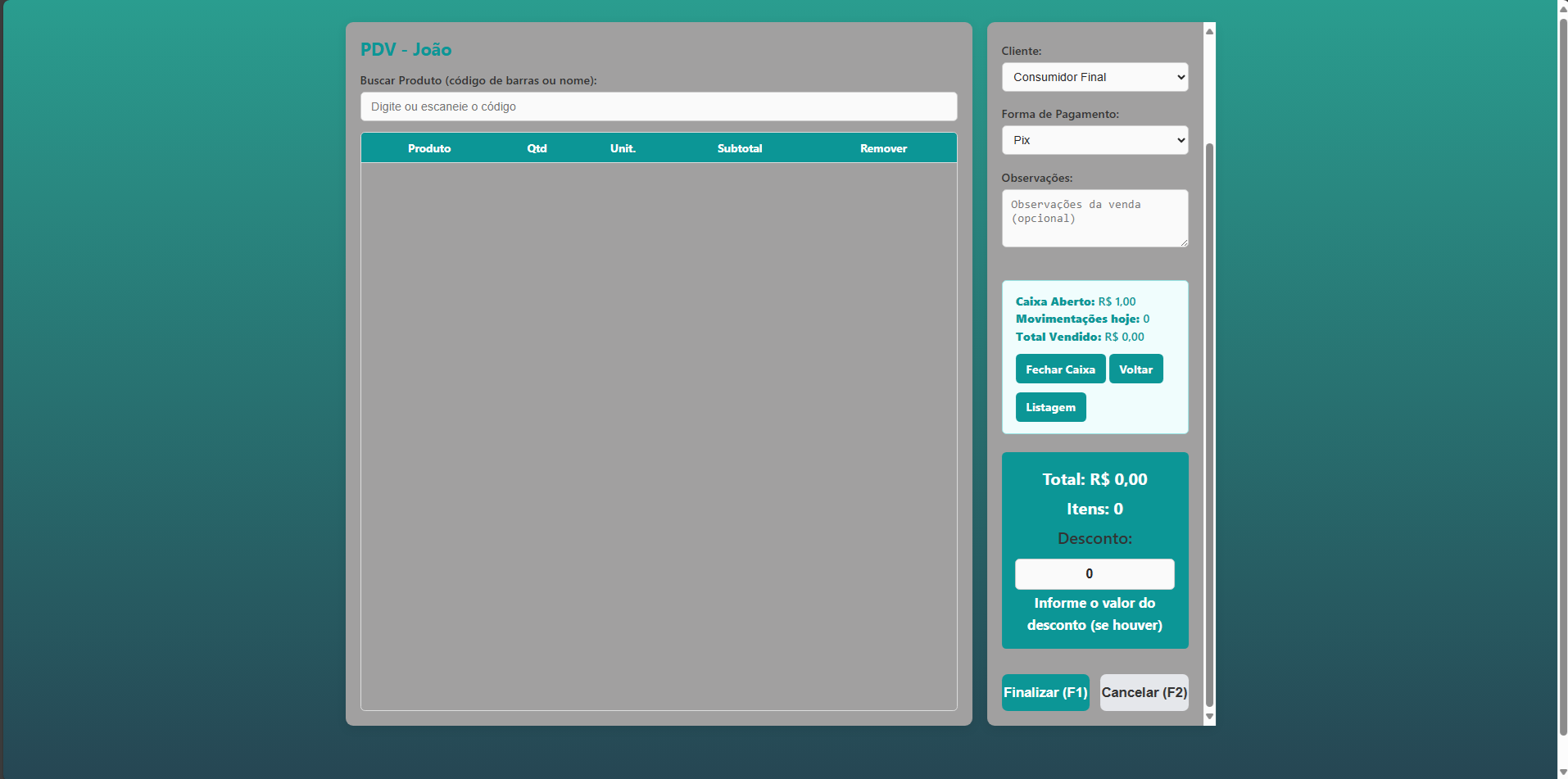The image size is (1568, 779).
Task: Click the Desconto: label
Action: pyautogui.click(x=1094, y=538)
